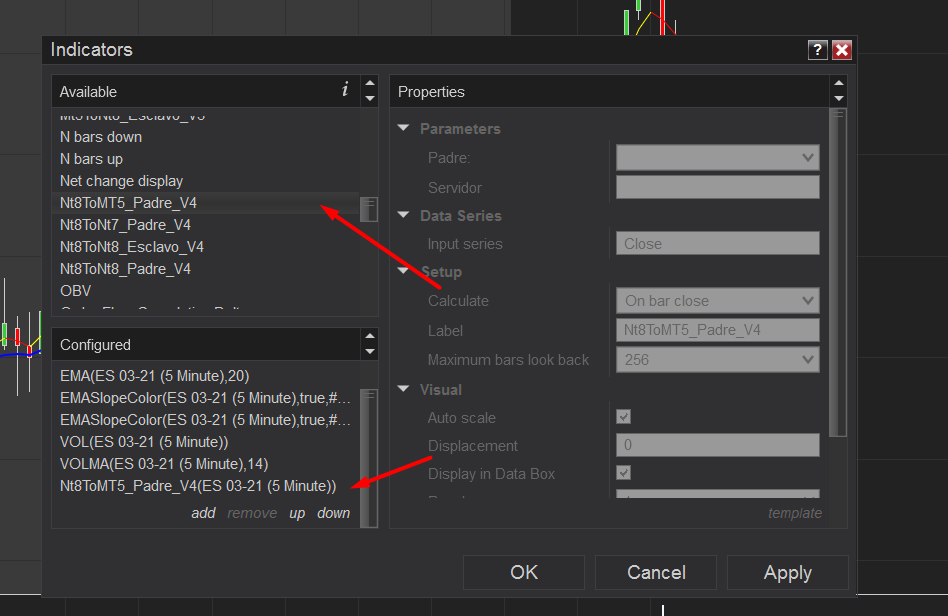
Task: Click the down arrow in the Configured header
Action: click(x=370, y=351)
